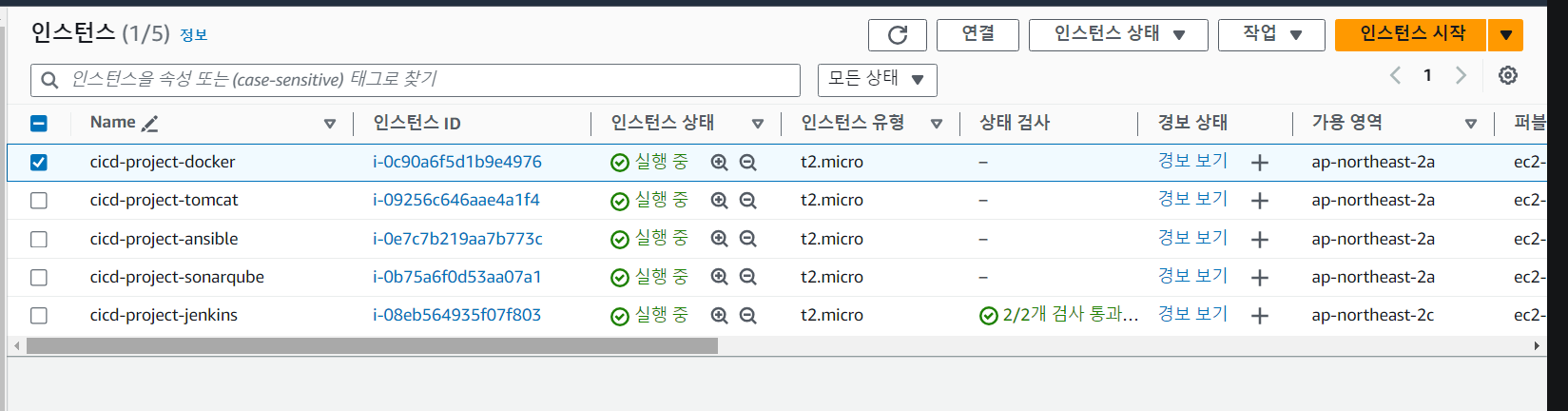This screenshot has width=1568, height=411.
Task: Sort by 인스턴스 유형 column arrow
Action: click(937, 124)
